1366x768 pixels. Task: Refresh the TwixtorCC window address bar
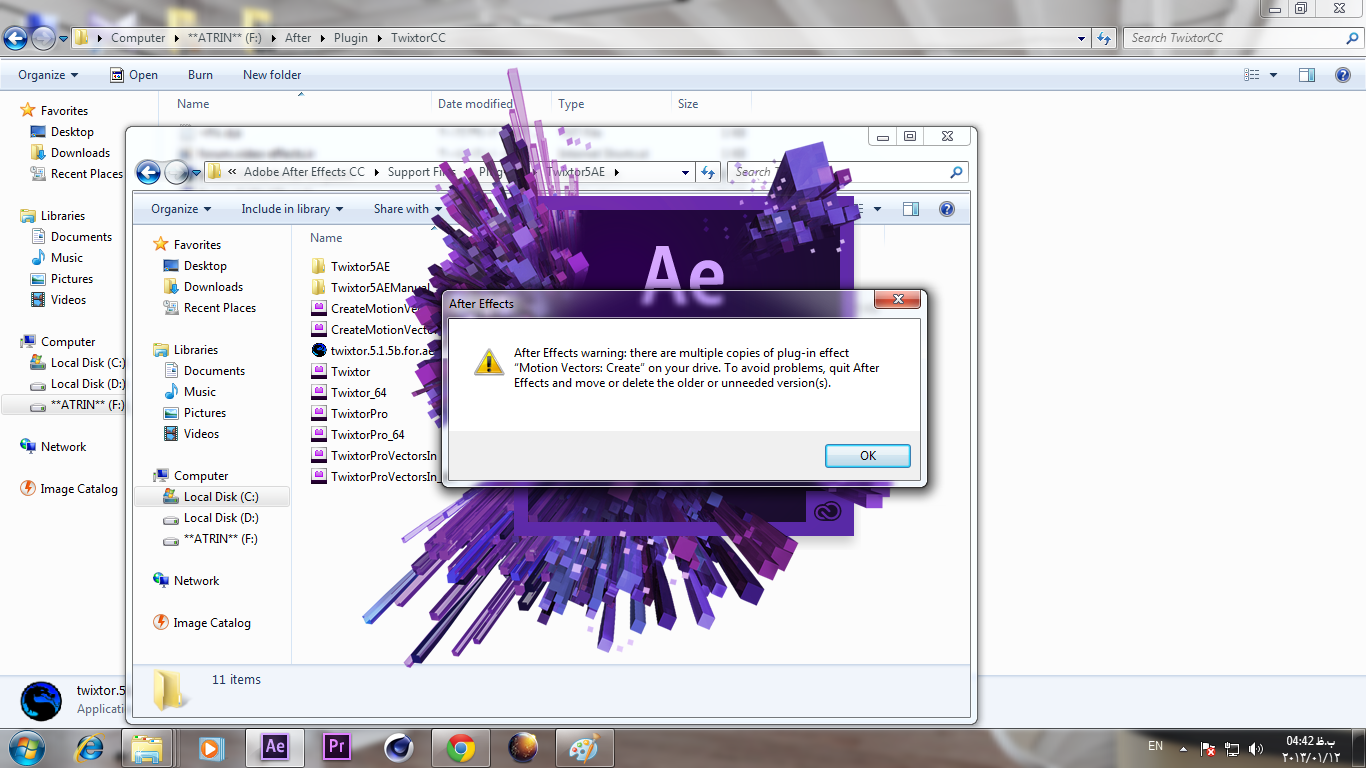(1104, 38)
